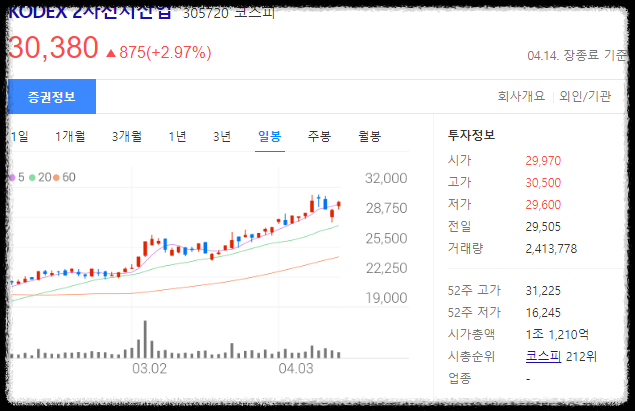Screen dimensions: 635x411
Task: Click the 28,750 price axis label
Action: coord(386,208)
